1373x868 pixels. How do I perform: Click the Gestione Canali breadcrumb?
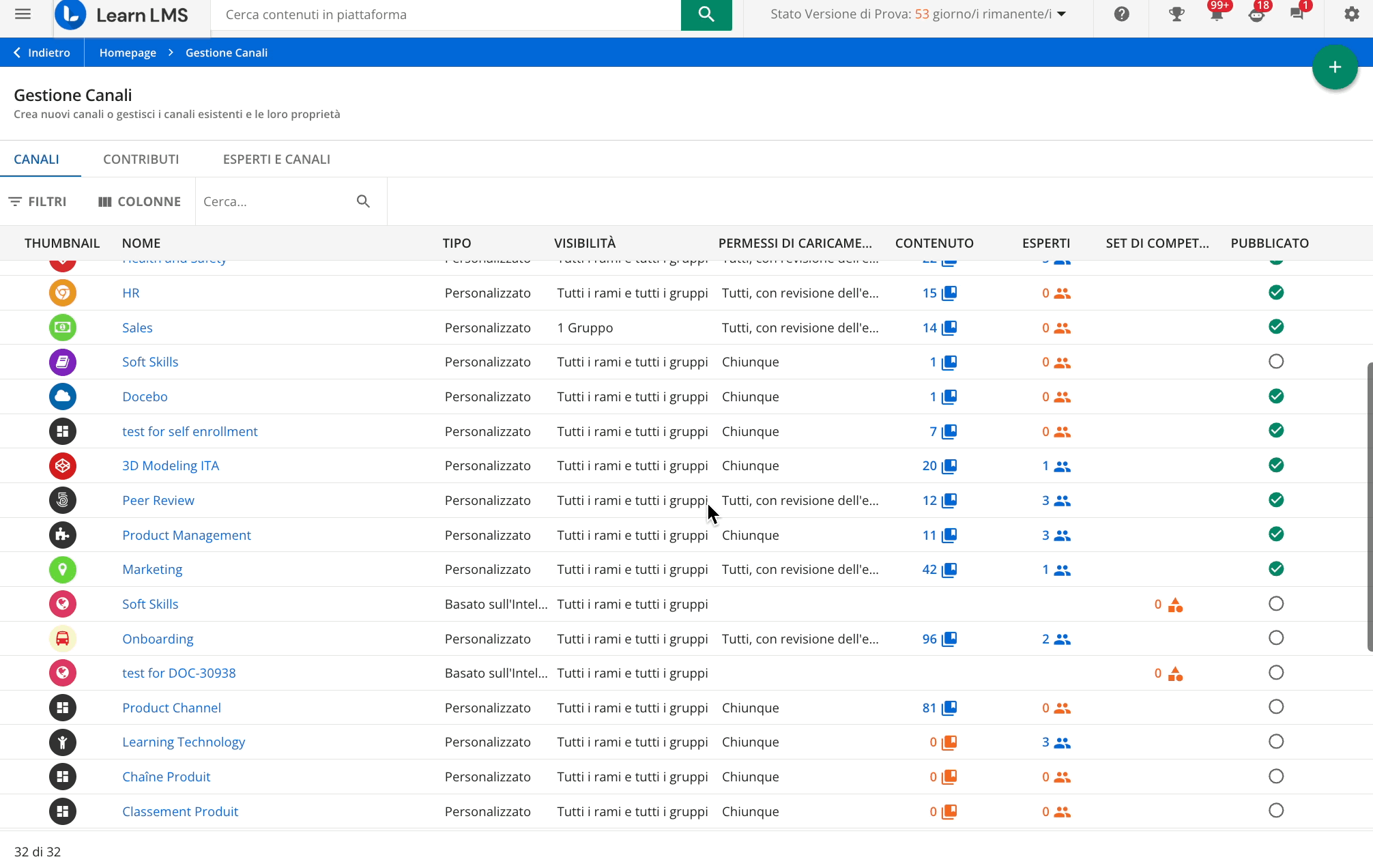point(227,53)
